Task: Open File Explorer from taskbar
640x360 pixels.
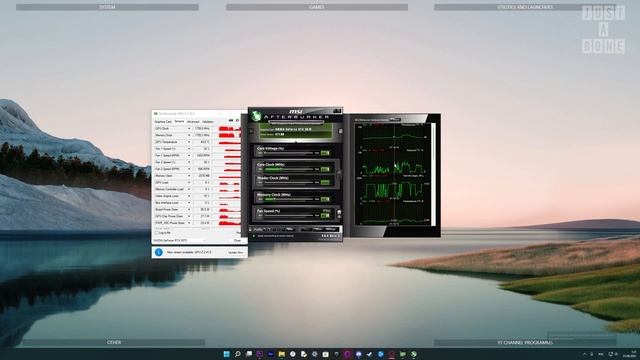Action: (x=282, y=354)
